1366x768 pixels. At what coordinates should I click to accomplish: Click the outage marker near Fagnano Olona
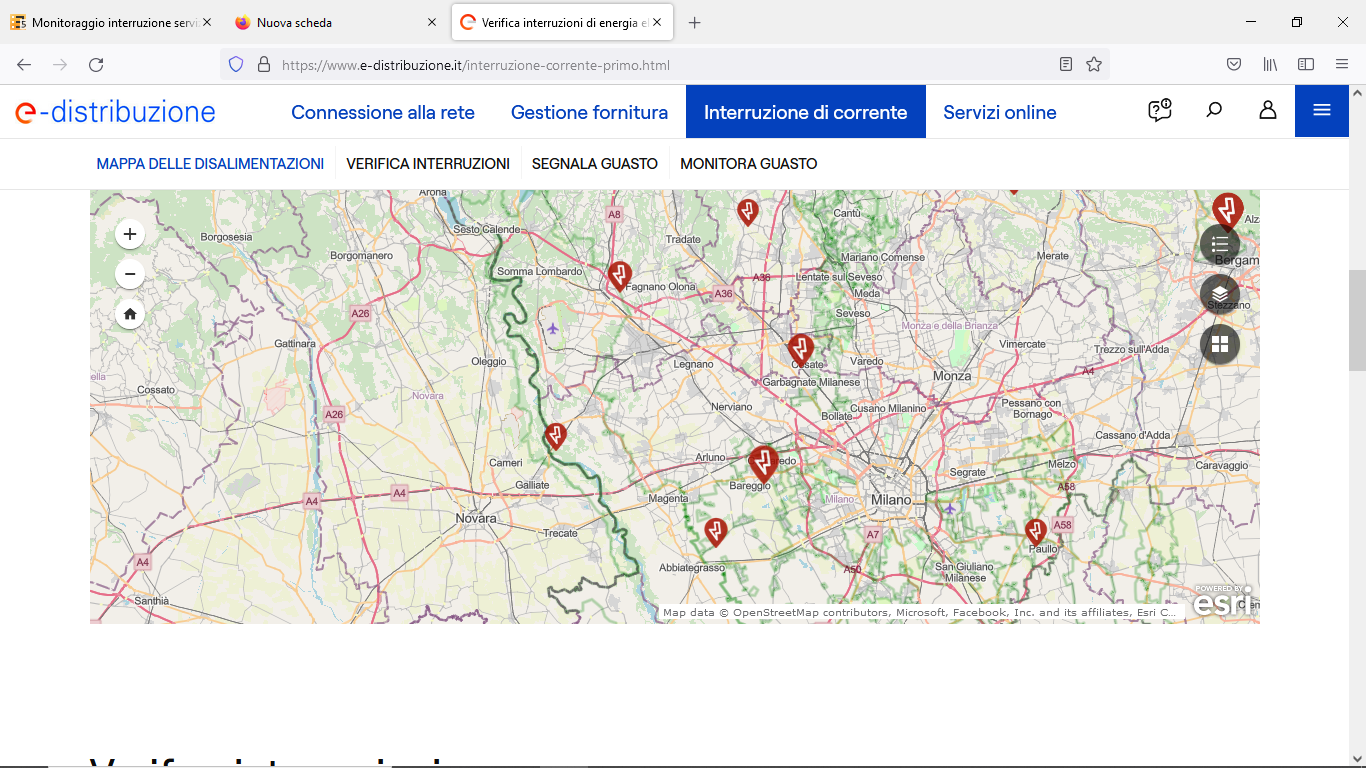click(x=620, y=274)
